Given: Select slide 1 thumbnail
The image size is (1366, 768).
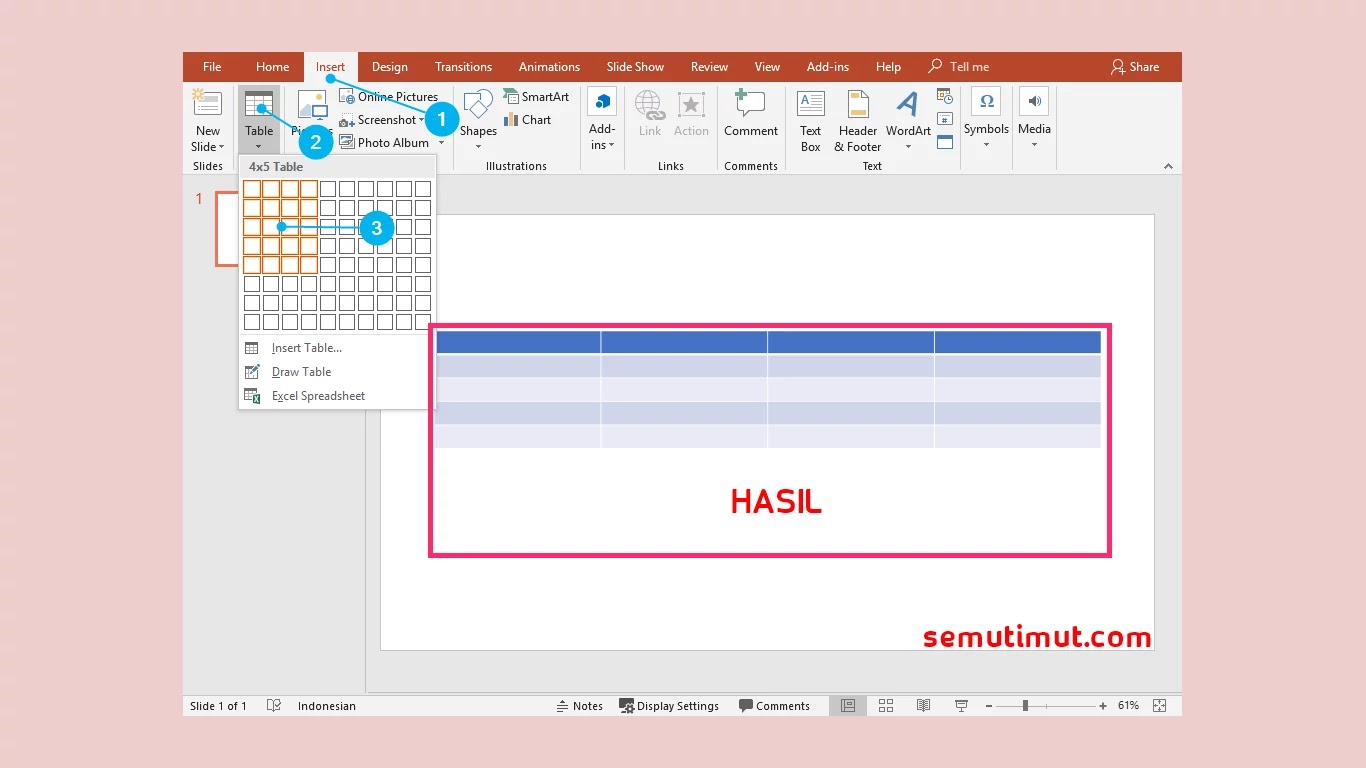Looking at the screenshot, I should point(227,229).
